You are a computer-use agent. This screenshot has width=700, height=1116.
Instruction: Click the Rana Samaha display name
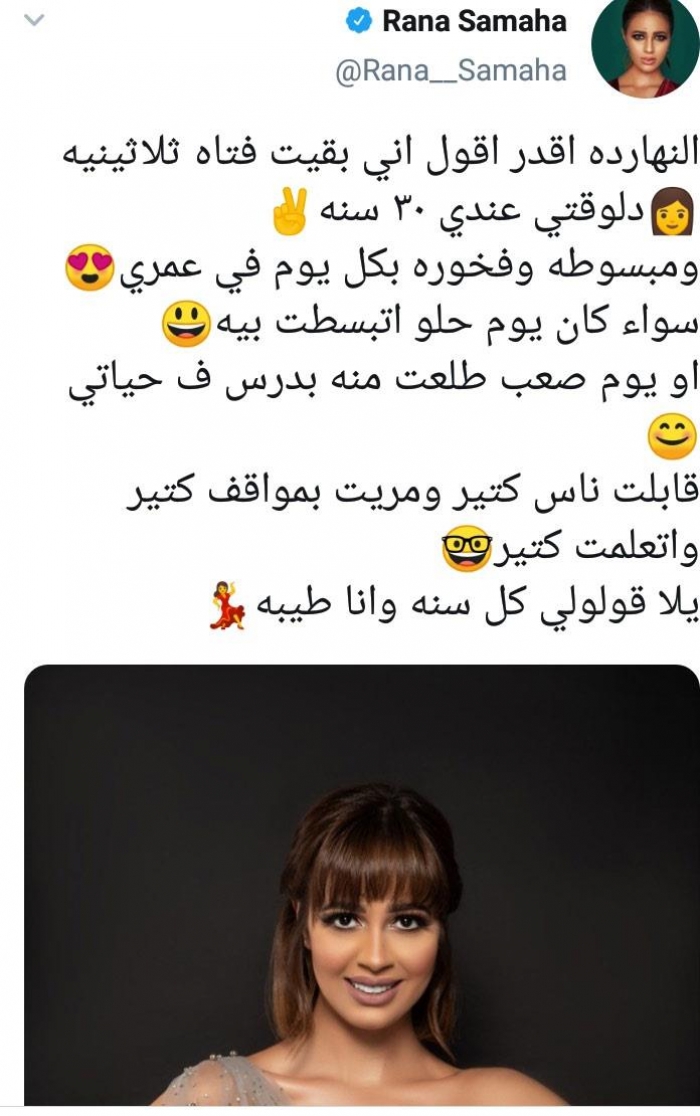(x=474, y=21)
